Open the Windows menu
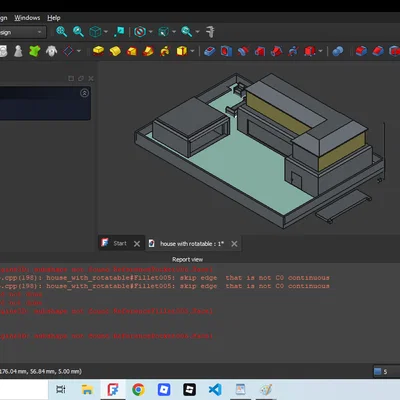400x400 pixels. [x=27, y=18]
